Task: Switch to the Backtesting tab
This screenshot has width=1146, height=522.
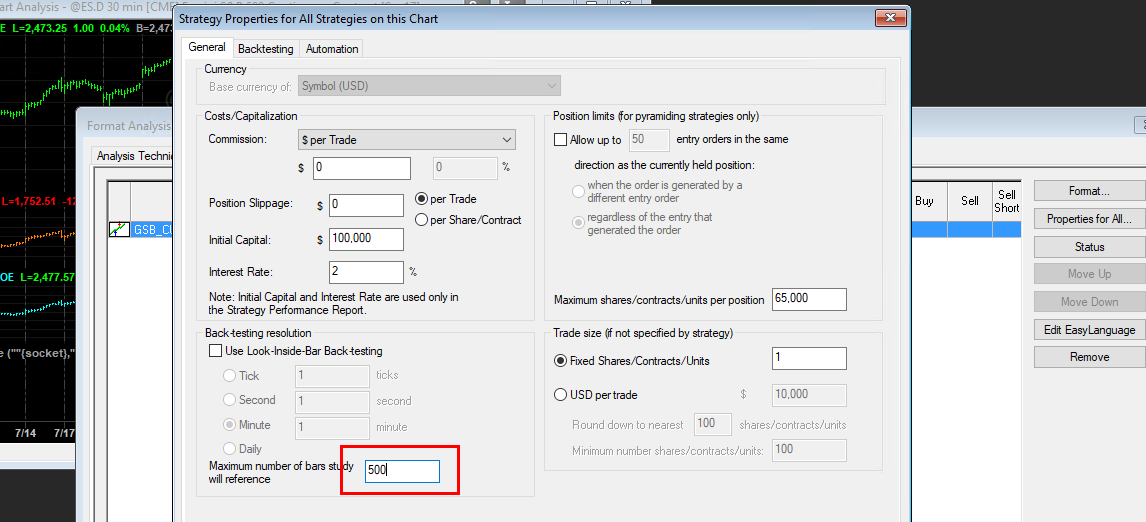Action: click(266, 49)
